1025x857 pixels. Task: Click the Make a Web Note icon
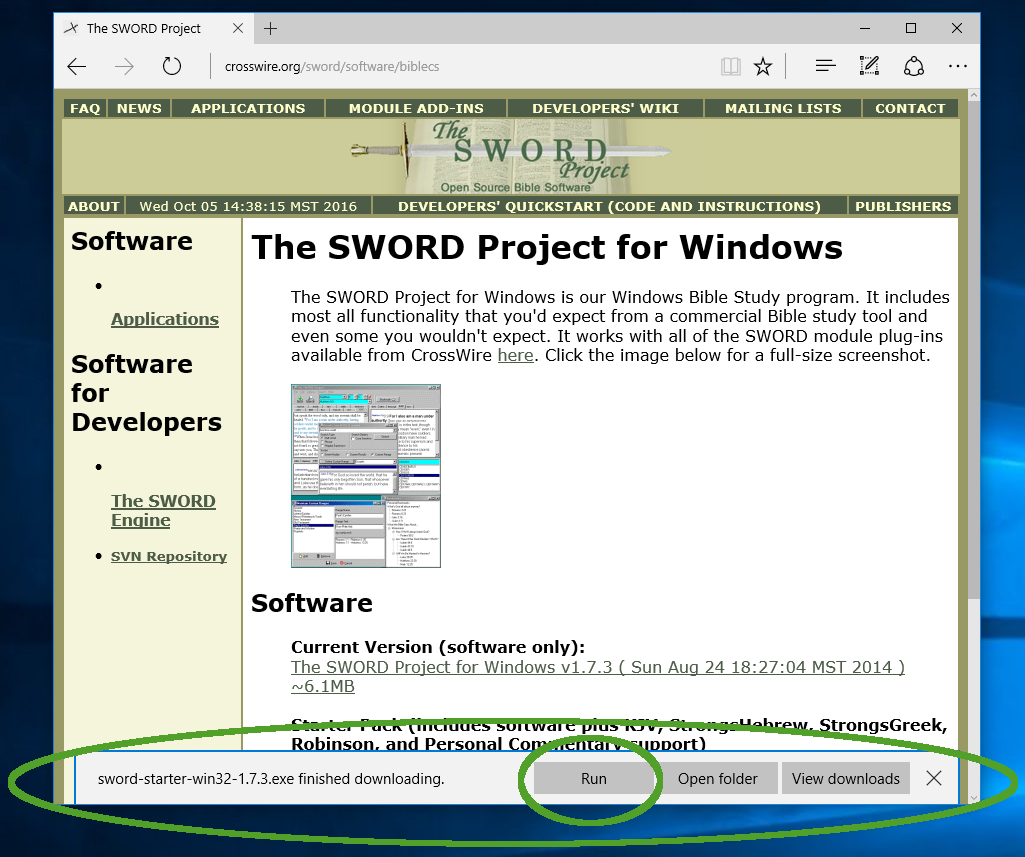coord(869,67)
